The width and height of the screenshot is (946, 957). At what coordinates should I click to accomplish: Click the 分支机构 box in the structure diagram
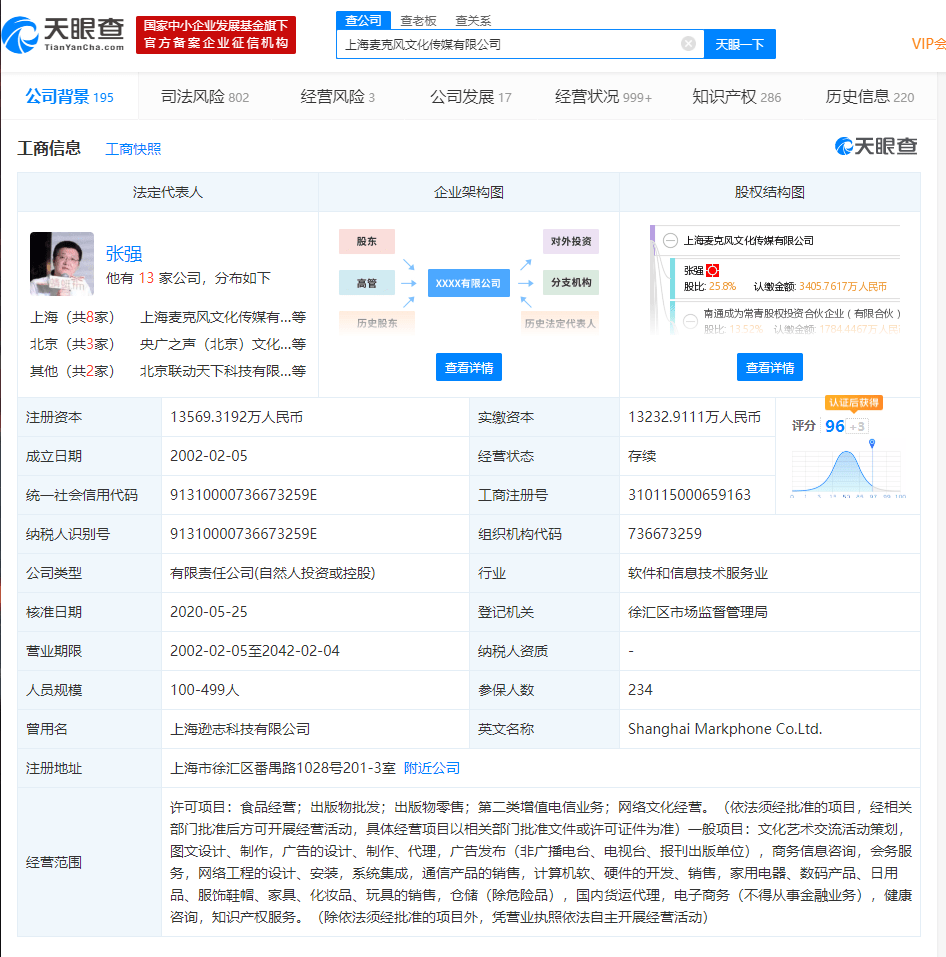pyautogui.click(x=571, y=283)
